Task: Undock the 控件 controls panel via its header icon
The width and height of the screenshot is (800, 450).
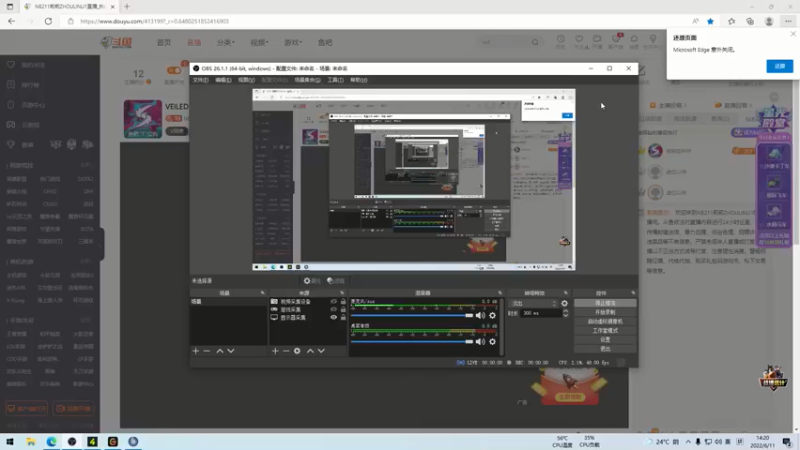Action: click(x=633, y=293)
